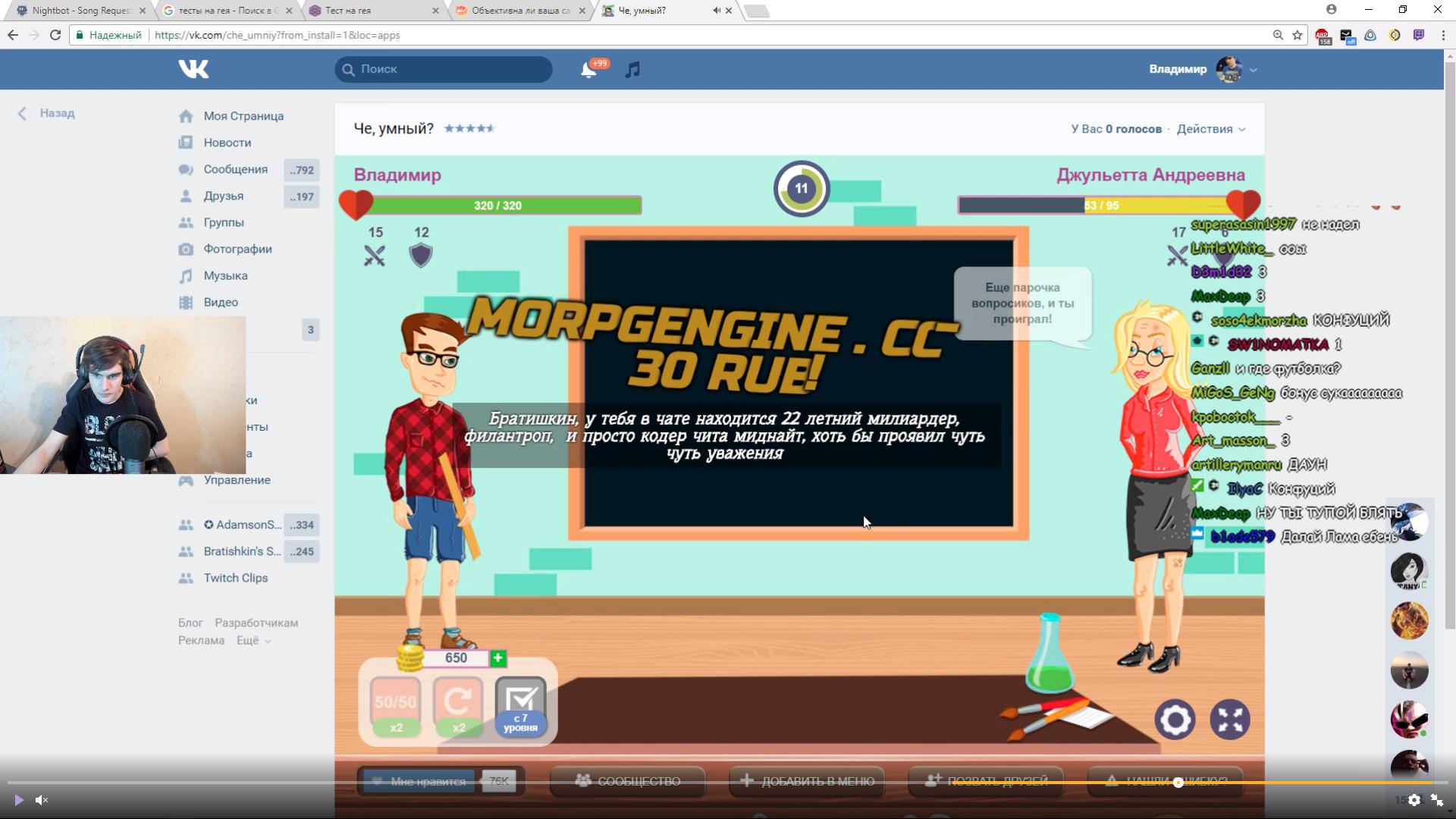1456x819 pixels.
Task: Click the VK logo icon
Action: [x=193, y=69]
